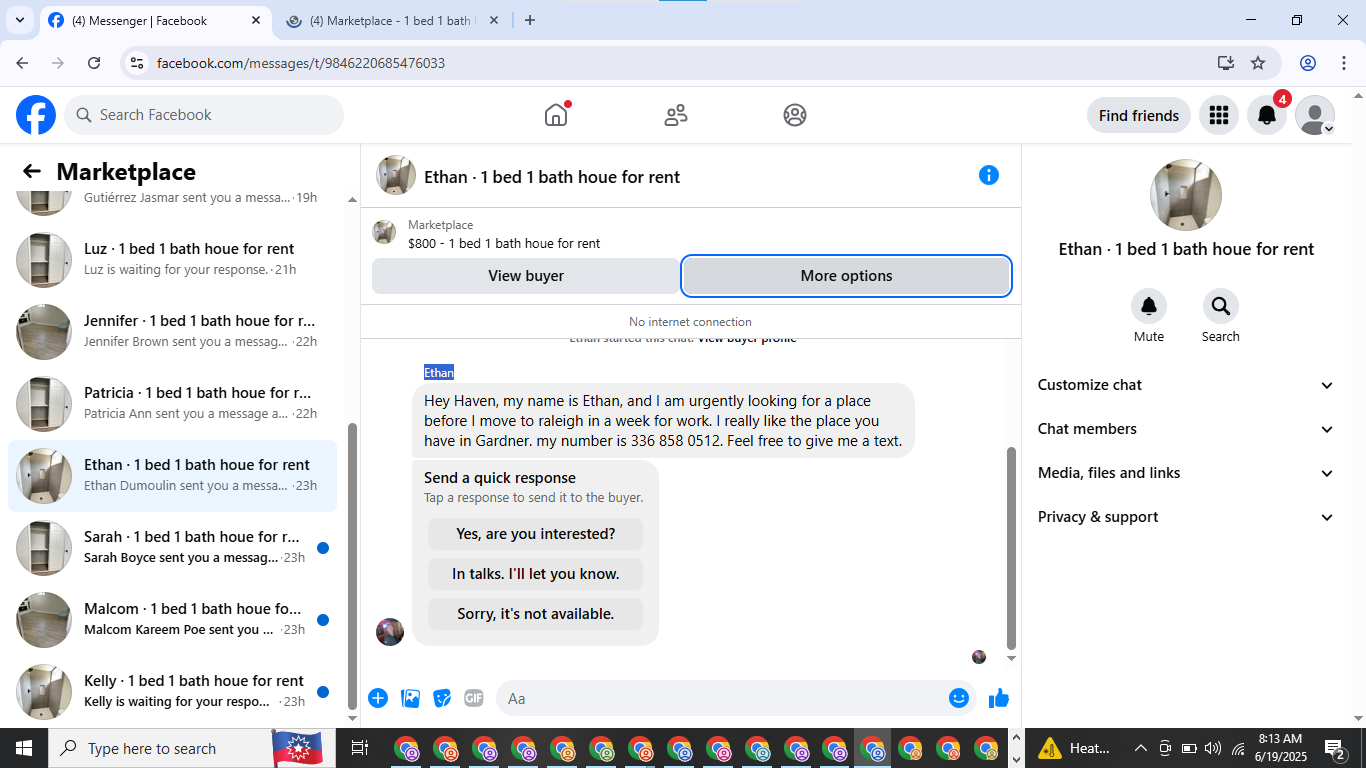Open the GIF picker
Screen dimensions: 1366x768
[474, 698]
